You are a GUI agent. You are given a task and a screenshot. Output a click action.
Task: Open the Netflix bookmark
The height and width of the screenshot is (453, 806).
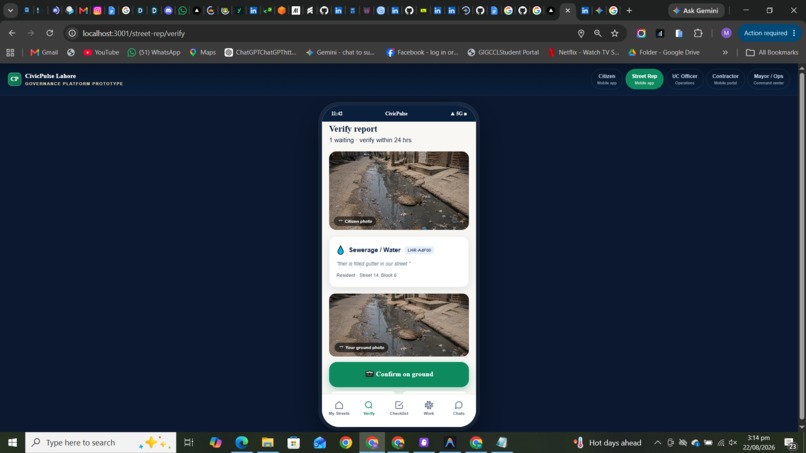coord(583,52)
